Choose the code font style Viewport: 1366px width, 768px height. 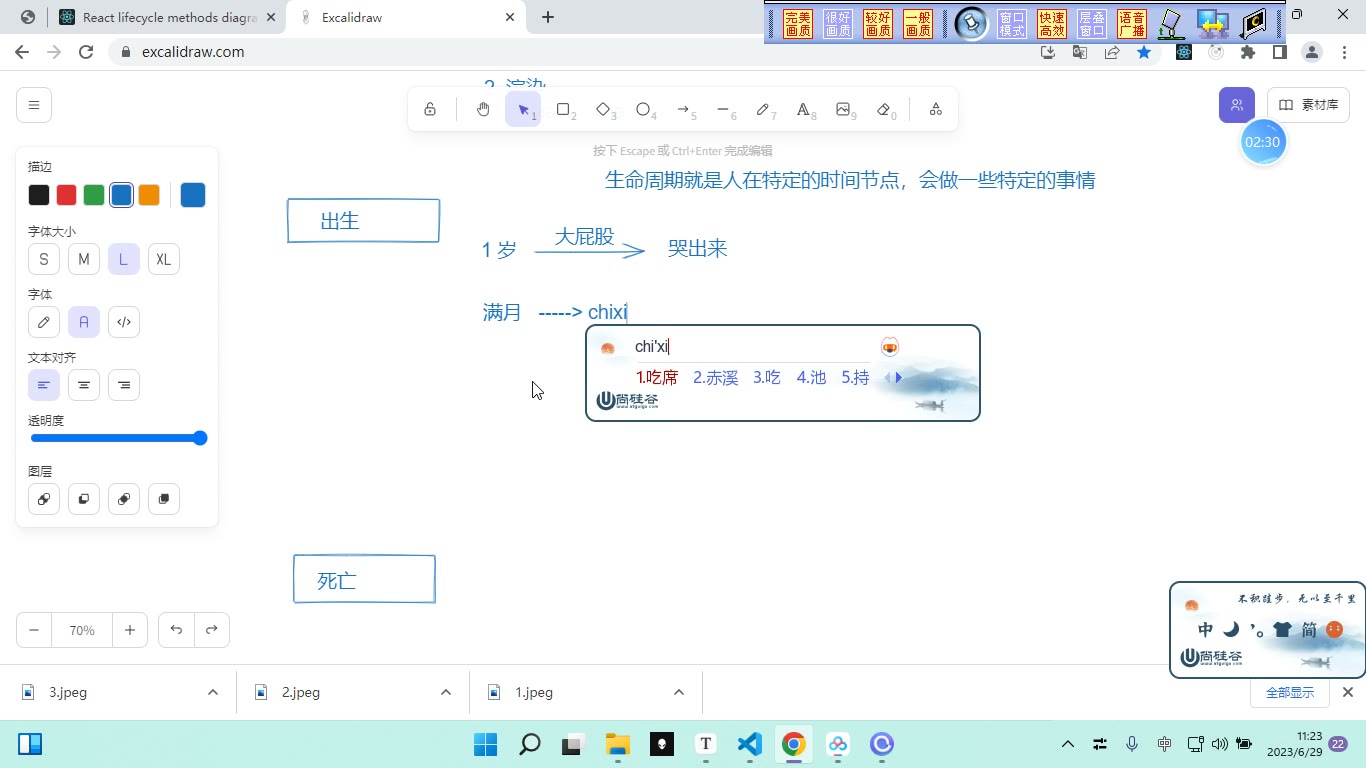click(x=124, y=322)
